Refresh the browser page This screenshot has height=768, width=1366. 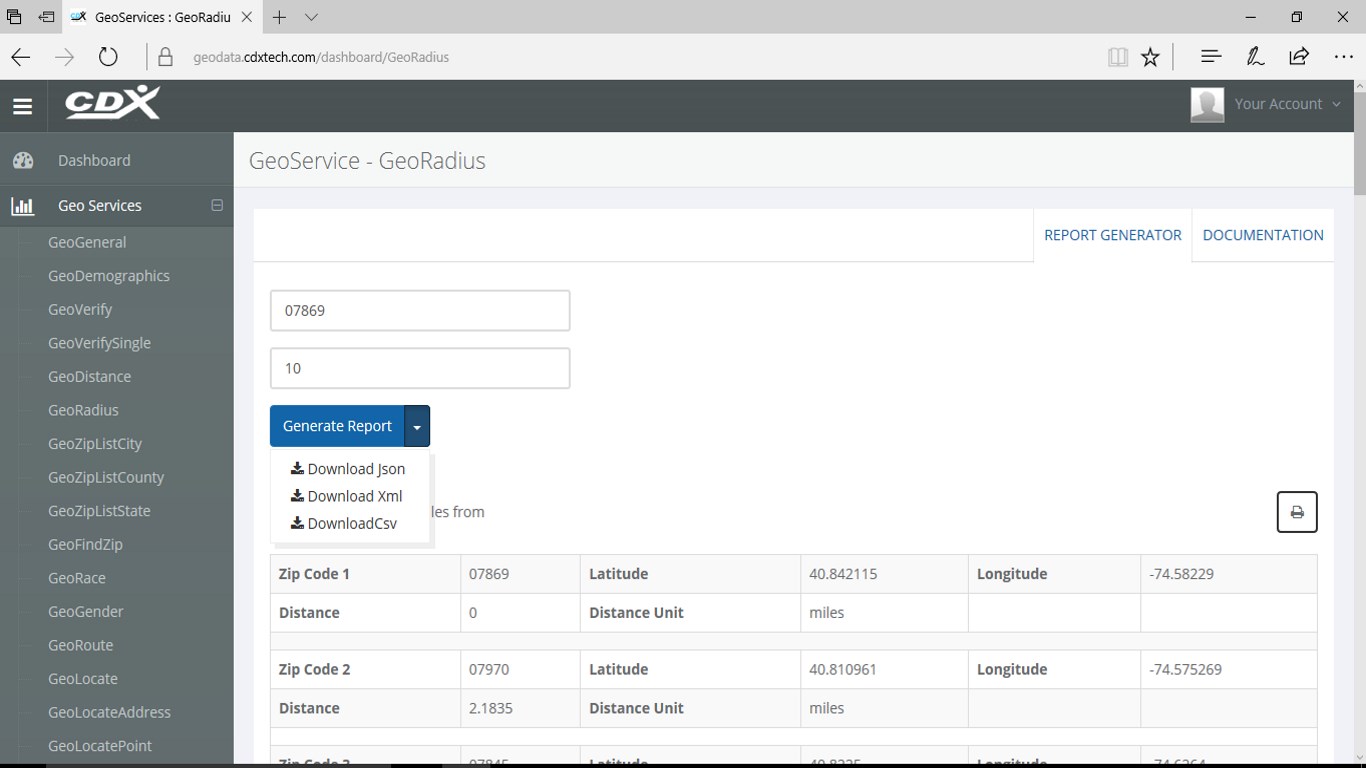[108, 57]
